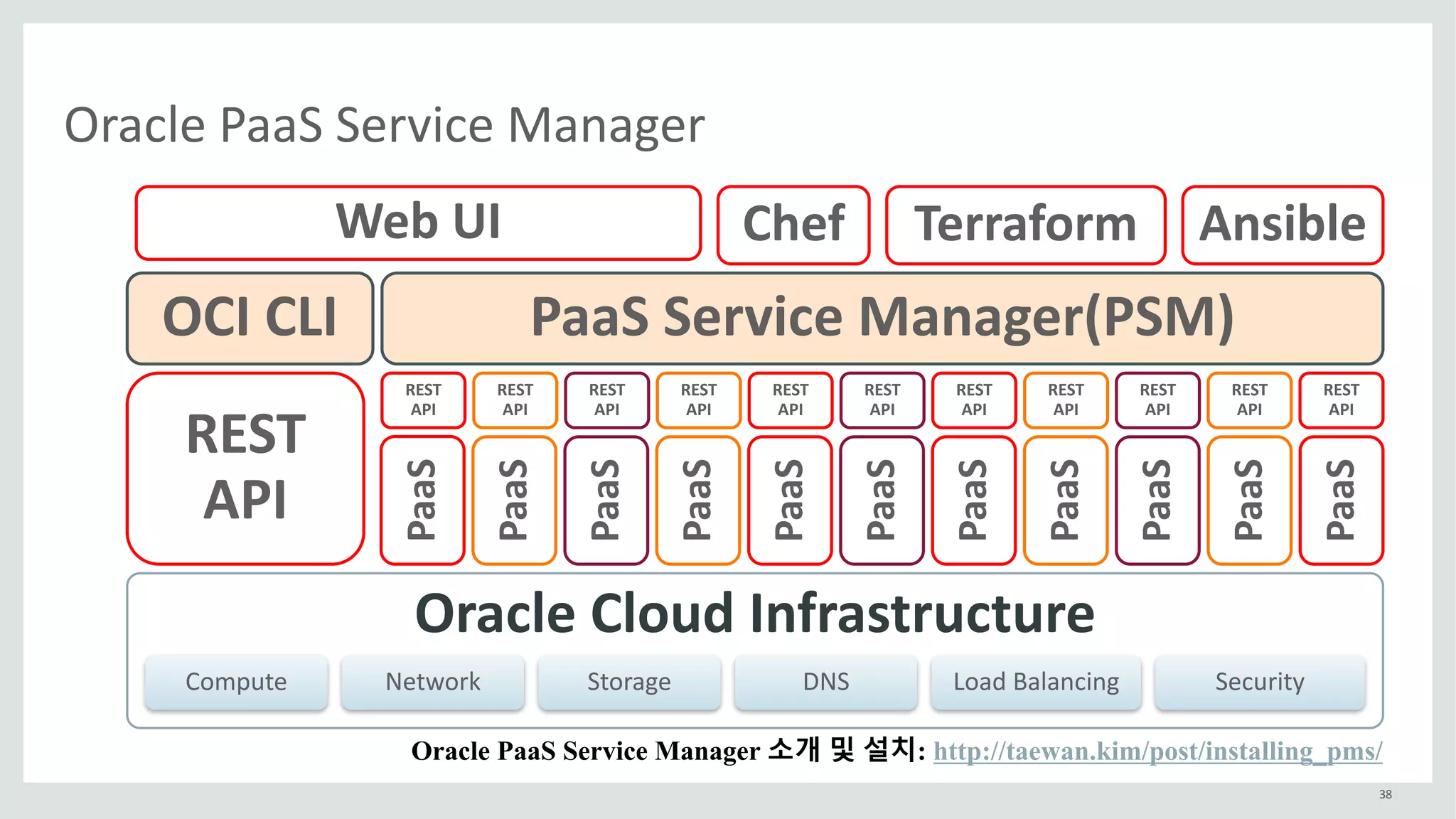Click the Web UI box
Viewport: 1456px width, 819px height.
click(x=418, y=223)
